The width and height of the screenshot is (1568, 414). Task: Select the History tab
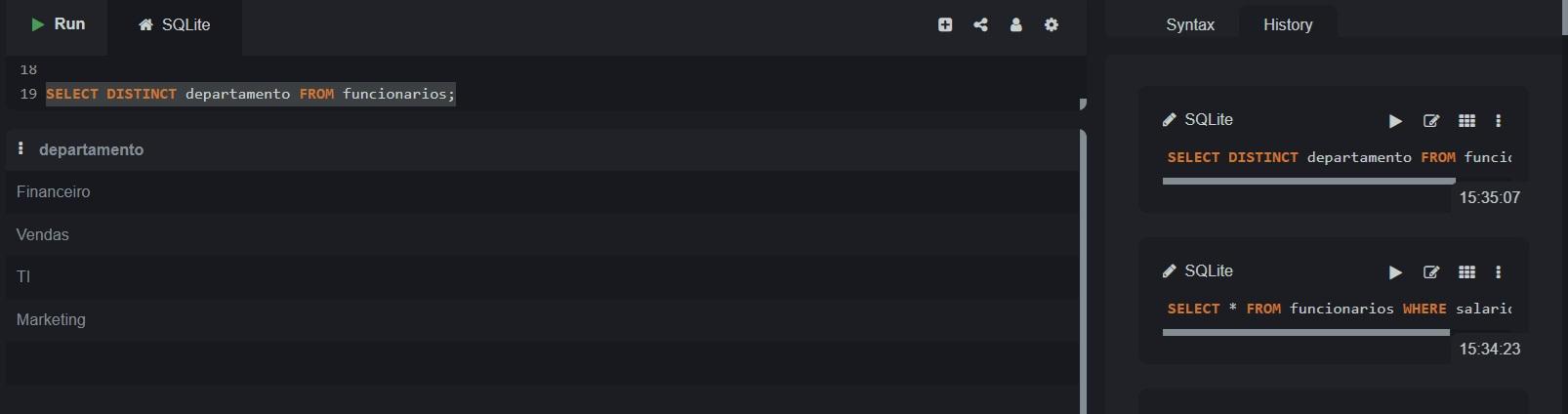[x=1288, y=24]
